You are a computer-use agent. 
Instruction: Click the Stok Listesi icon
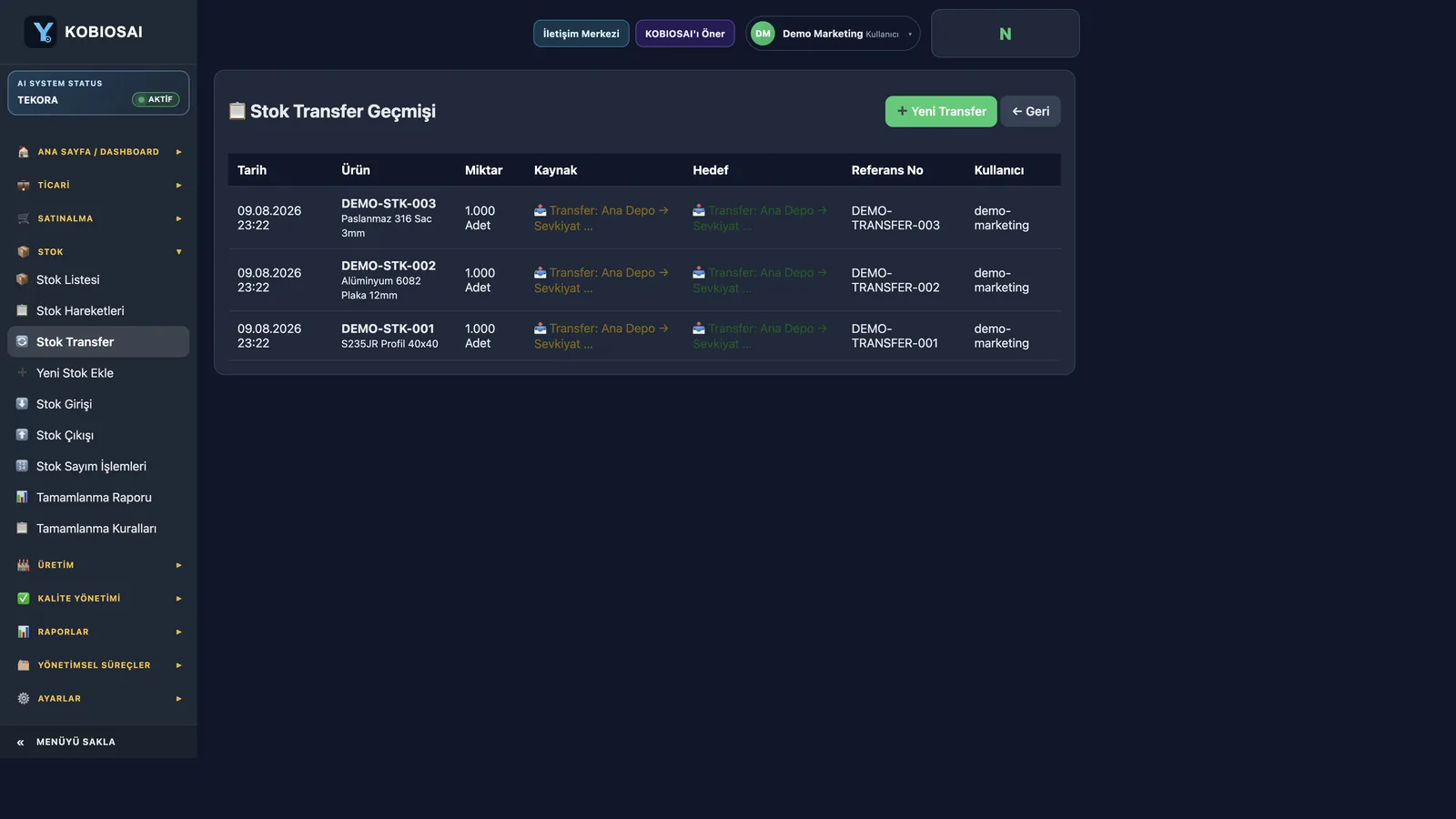point(22,279)
